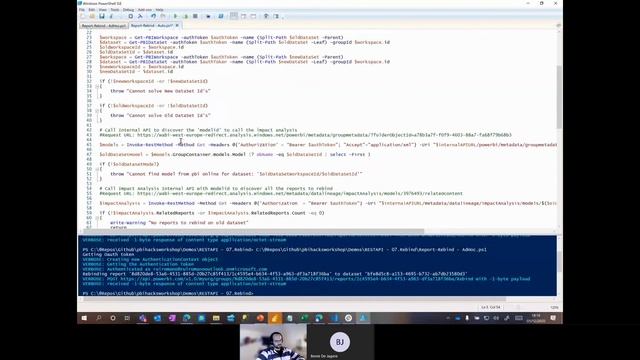Viewport: 640px width, 360px height.
Task: Undo the last edit with the toolbar arrow
Action: pyautogui.click(x=153, y=16)
